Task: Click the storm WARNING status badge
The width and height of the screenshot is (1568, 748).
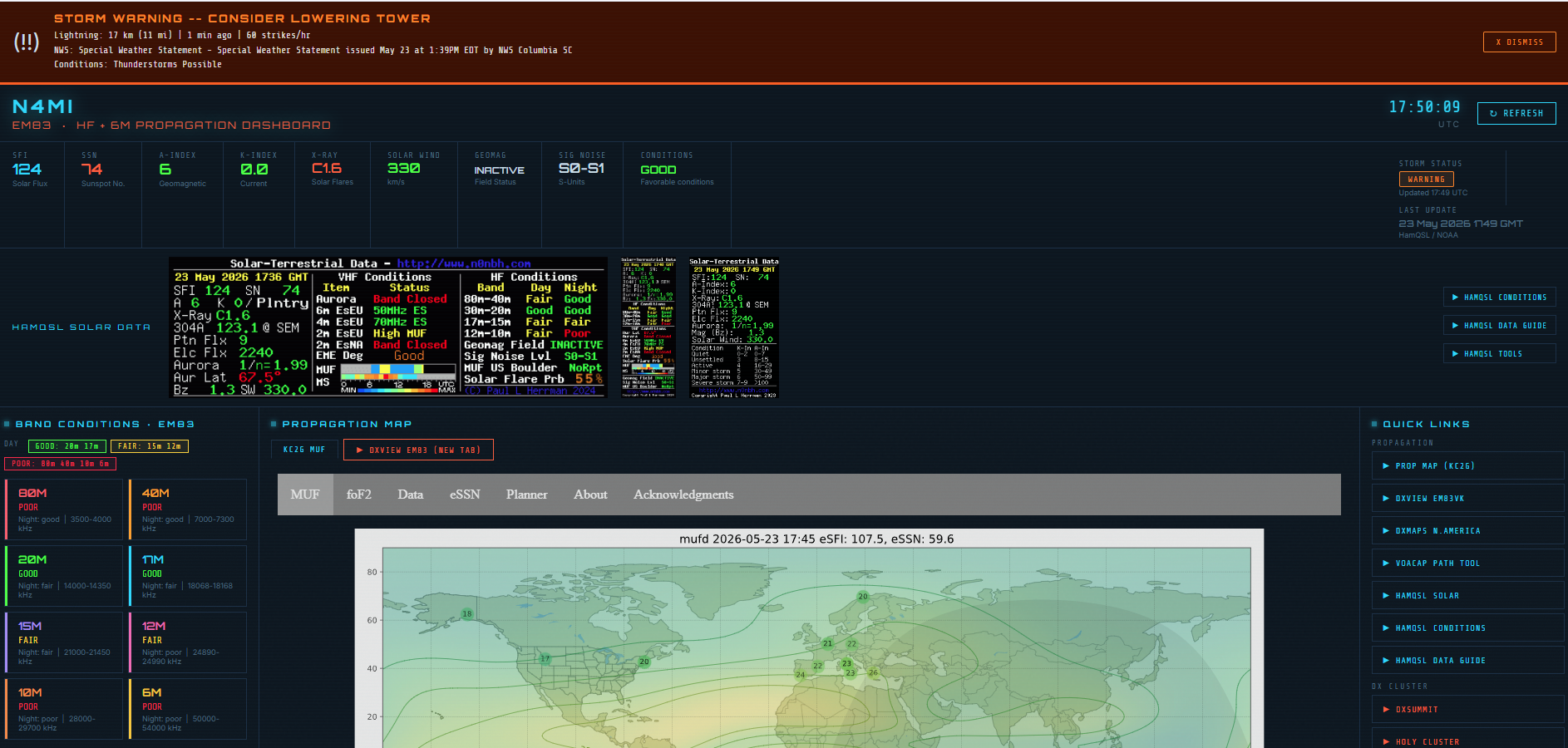Action: pos(1426,179)
